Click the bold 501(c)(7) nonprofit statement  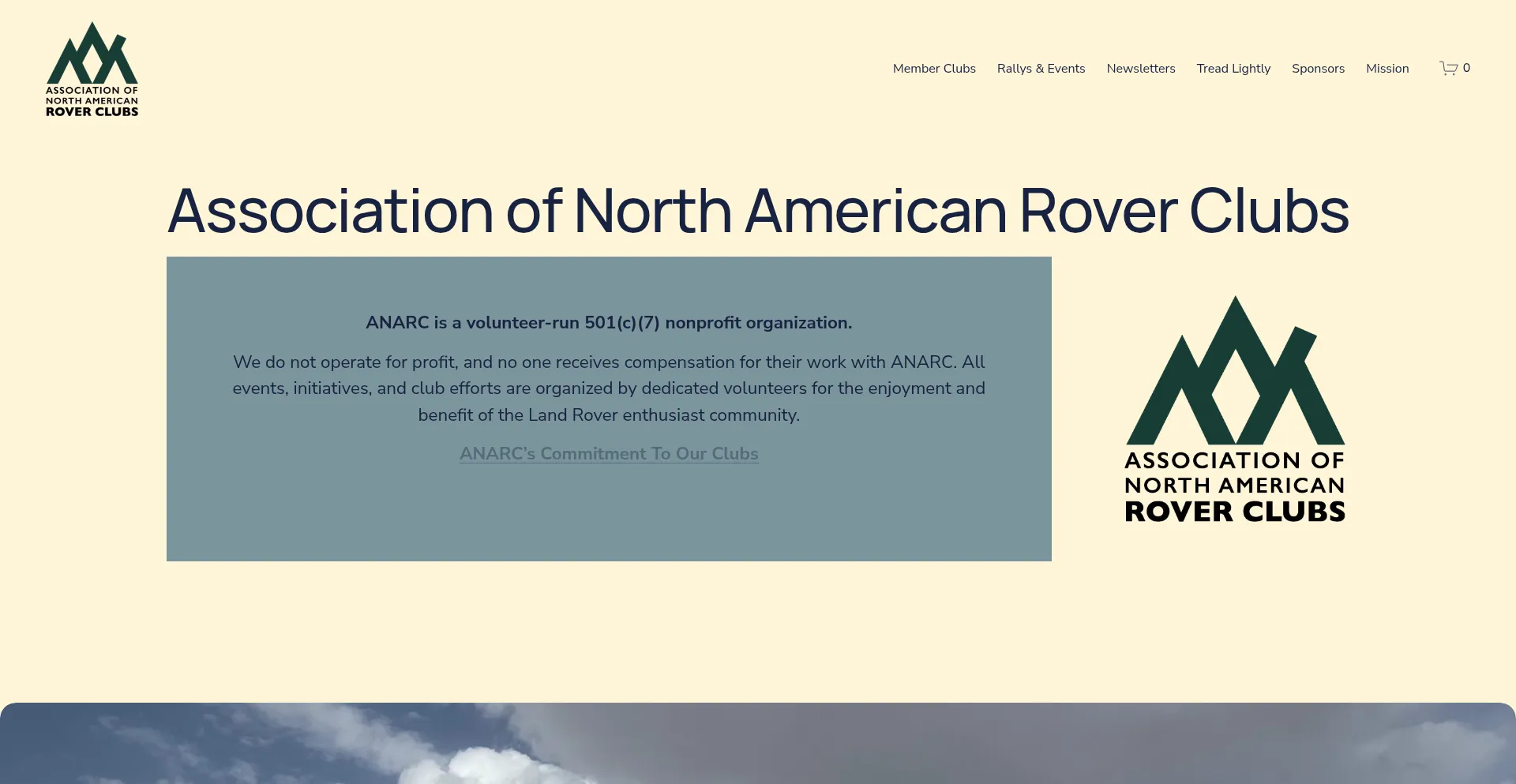609,323
